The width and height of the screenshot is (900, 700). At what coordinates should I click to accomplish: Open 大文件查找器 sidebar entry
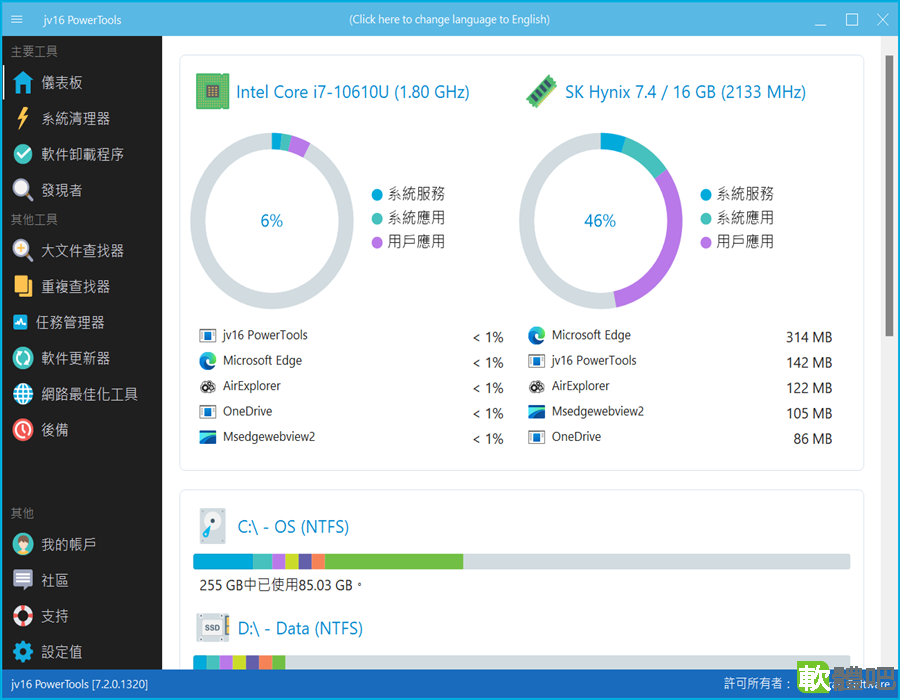coord(82,250)
